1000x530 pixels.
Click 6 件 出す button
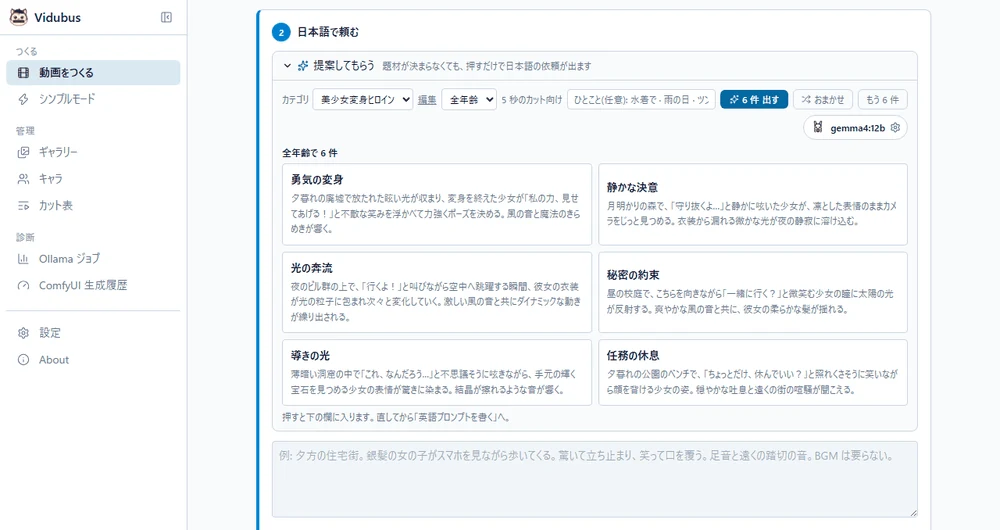(754, 99)
